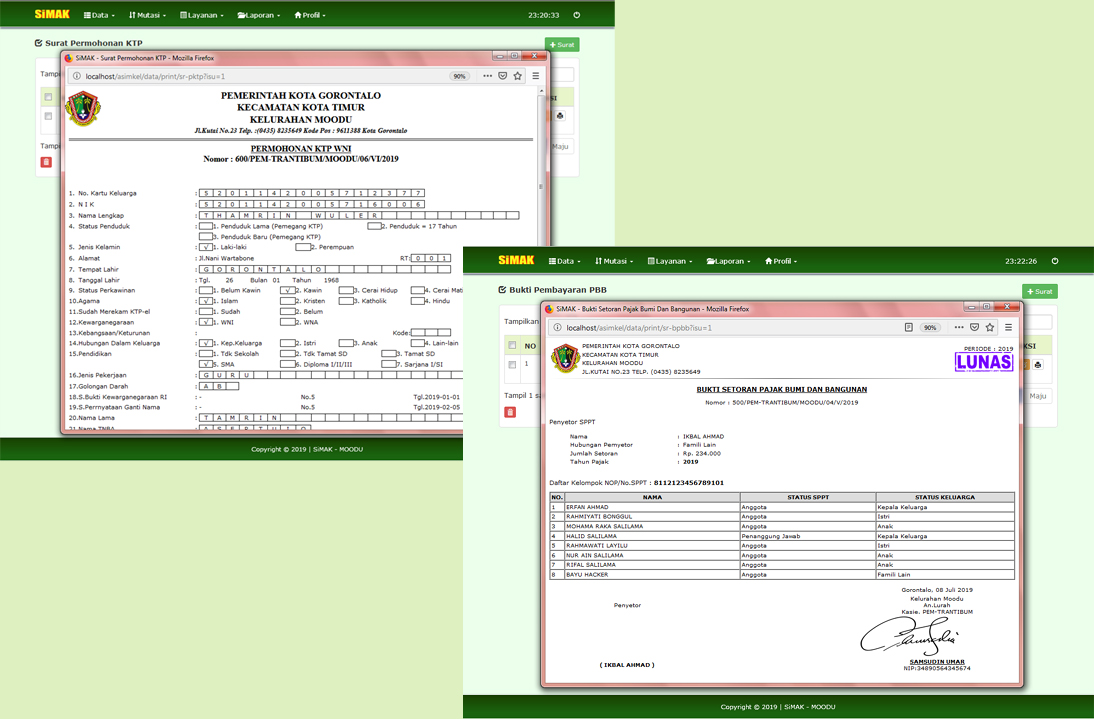Open the Profil menu in the 23:22:26 navbar
The width and height of the screenshot is (1094, 719).
782,261
